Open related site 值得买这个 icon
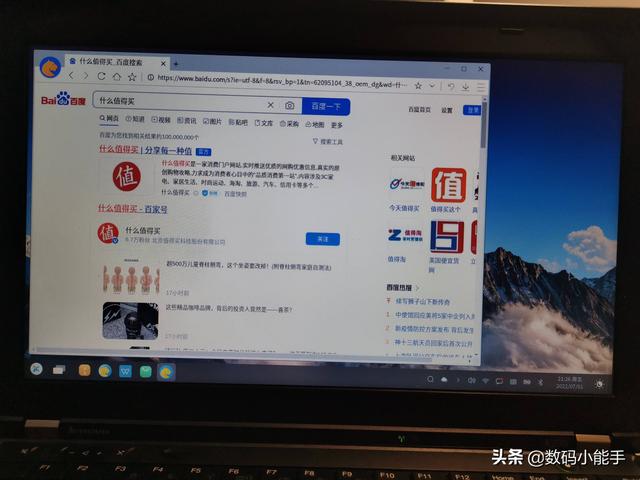The height and width of the screenshot is (480, 640). (449, 185)
